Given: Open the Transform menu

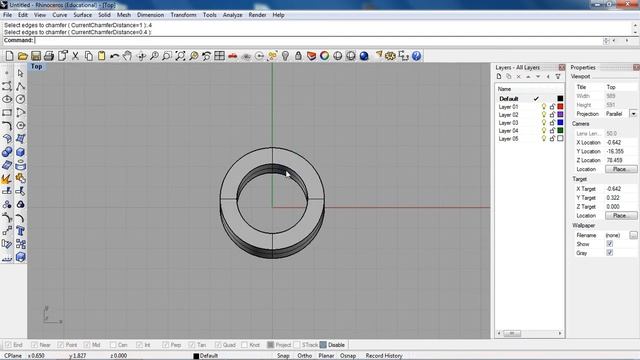Looking at the screenshot, I should point(183,15).
